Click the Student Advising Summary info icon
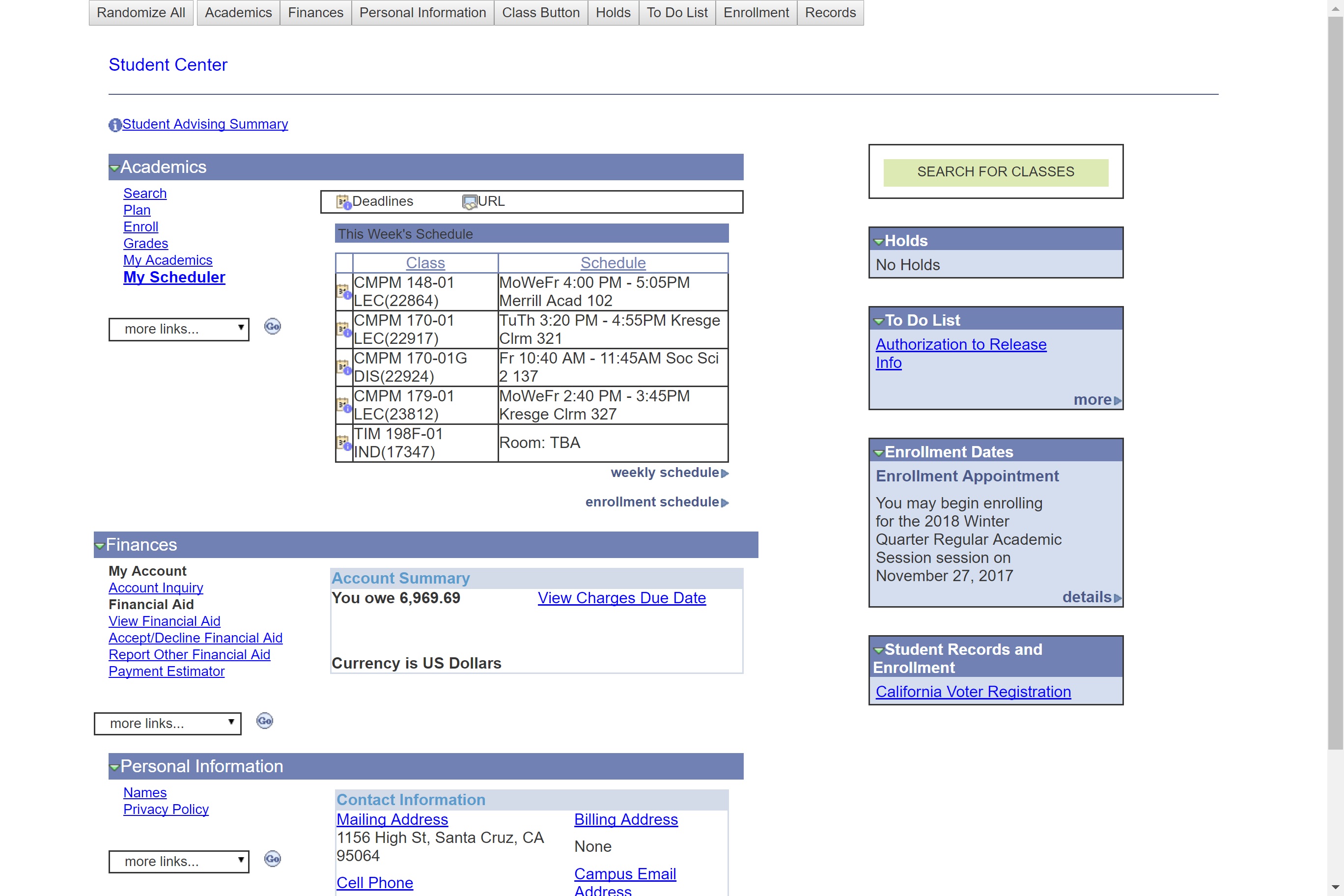 click(x=115, y=125)
